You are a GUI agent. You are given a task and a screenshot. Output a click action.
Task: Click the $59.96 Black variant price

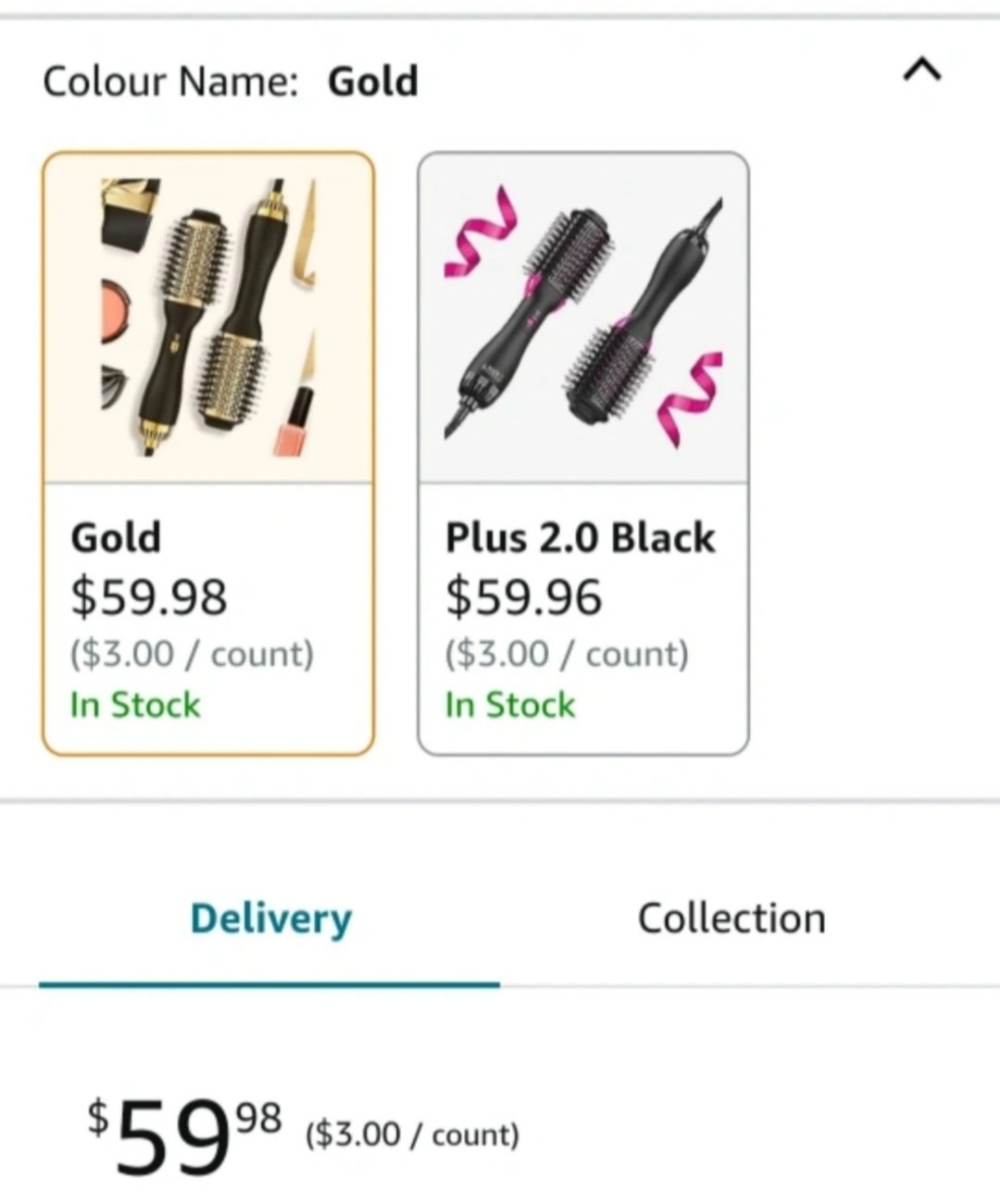(x=523, y=597)
